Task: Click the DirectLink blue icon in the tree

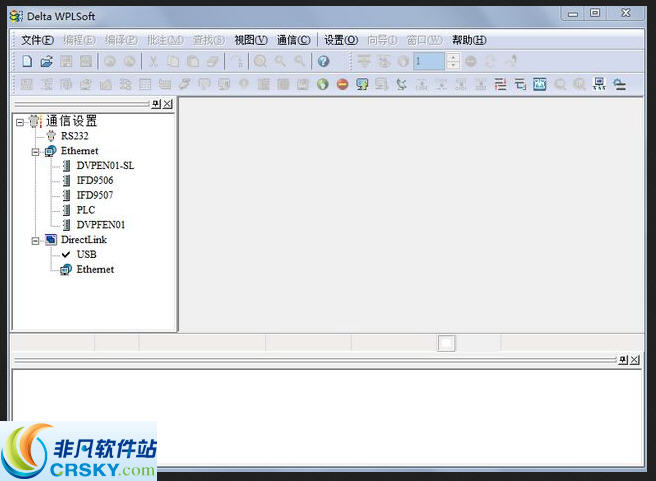Action: pos(51,240)
